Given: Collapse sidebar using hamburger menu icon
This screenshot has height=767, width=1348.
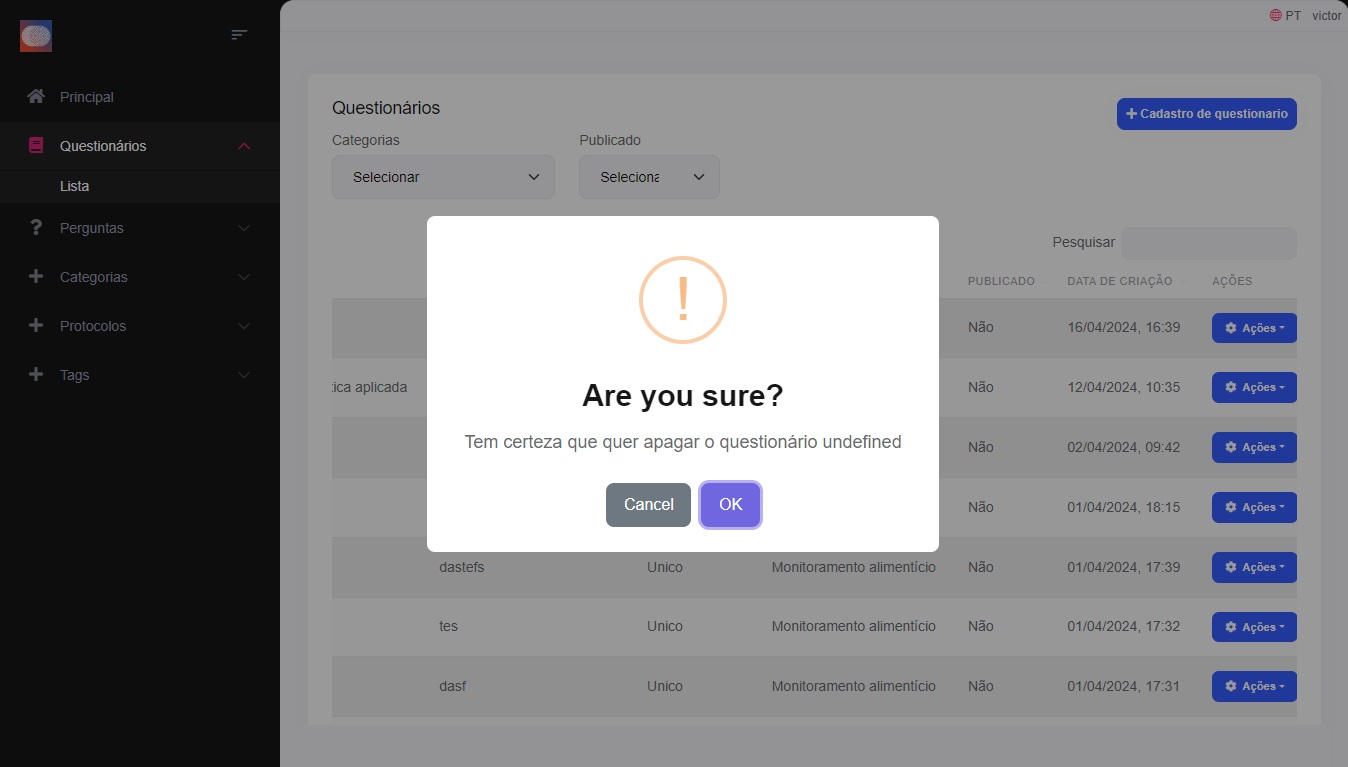Looking at the screenshot, I should pyautogui.click(x=239, y=35).
